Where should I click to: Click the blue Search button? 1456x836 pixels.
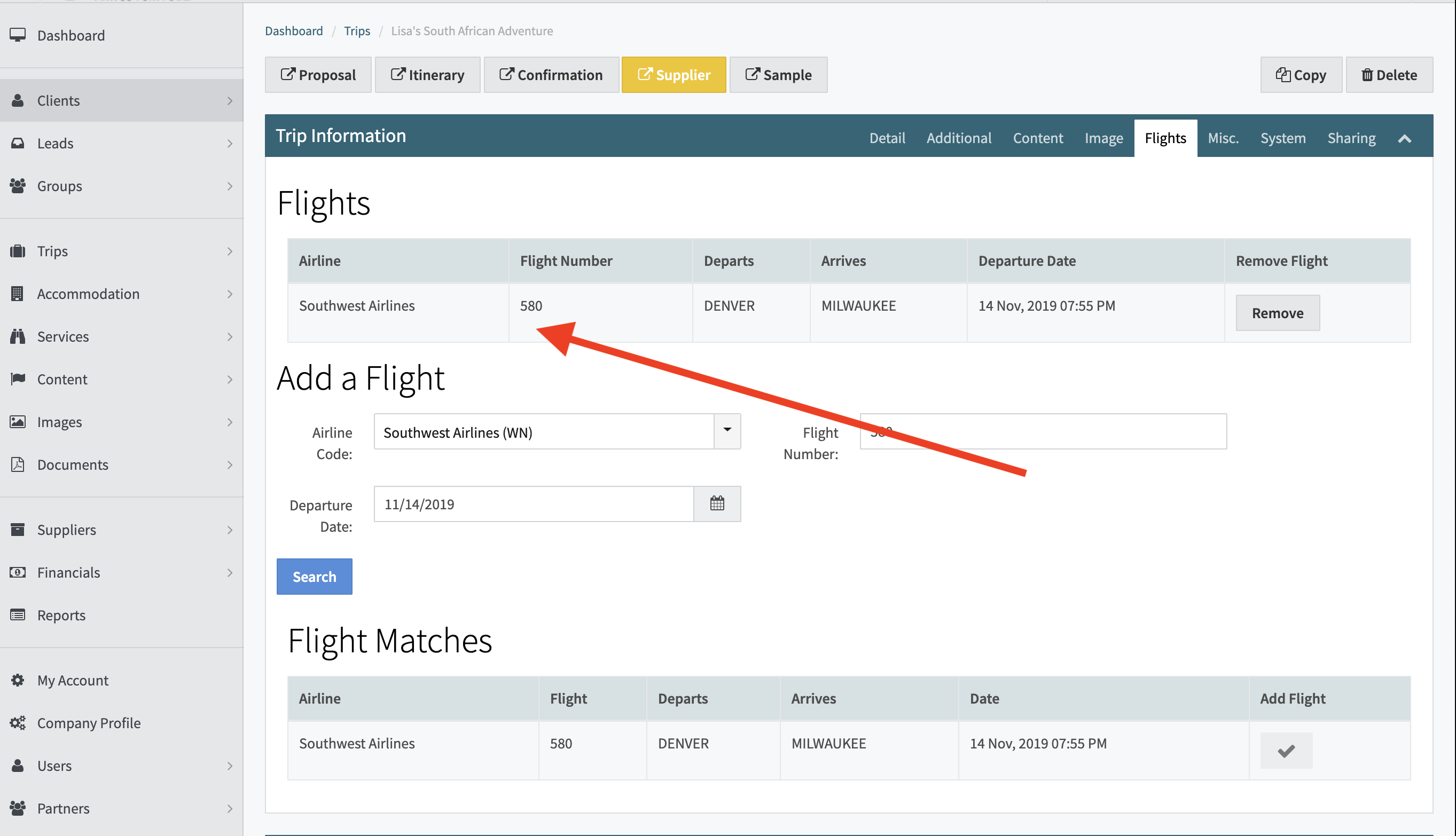point(314,576)
